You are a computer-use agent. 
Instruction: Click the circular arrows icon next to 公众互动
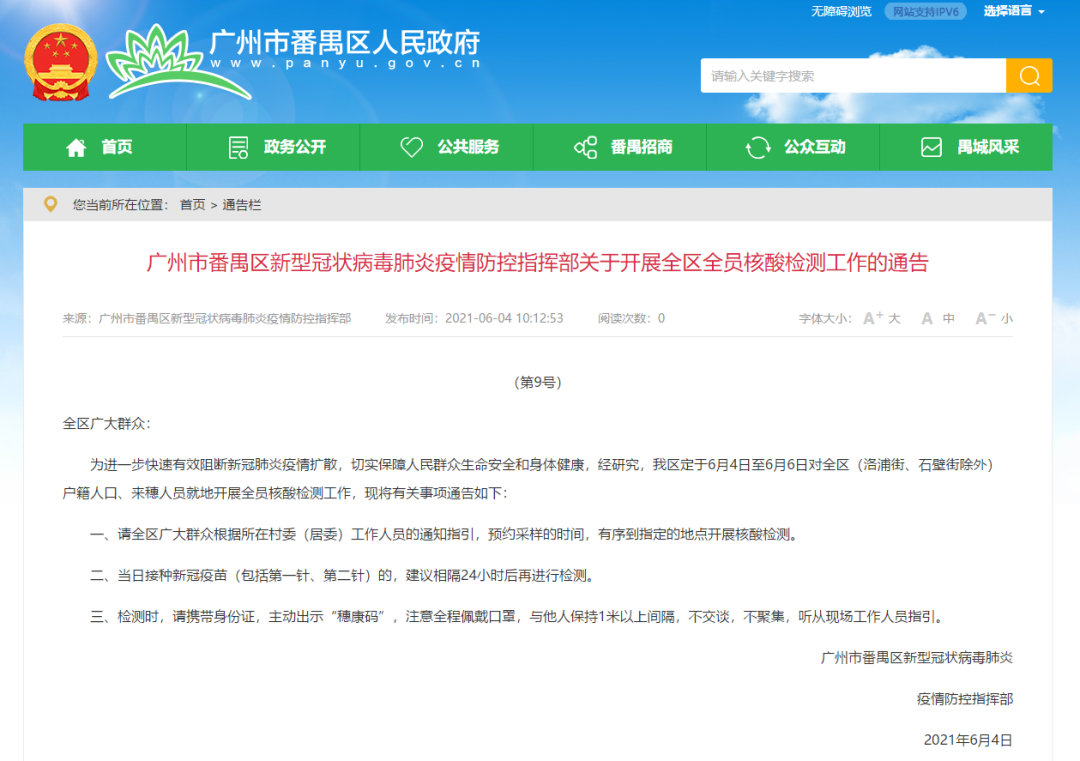click(759, 146)
